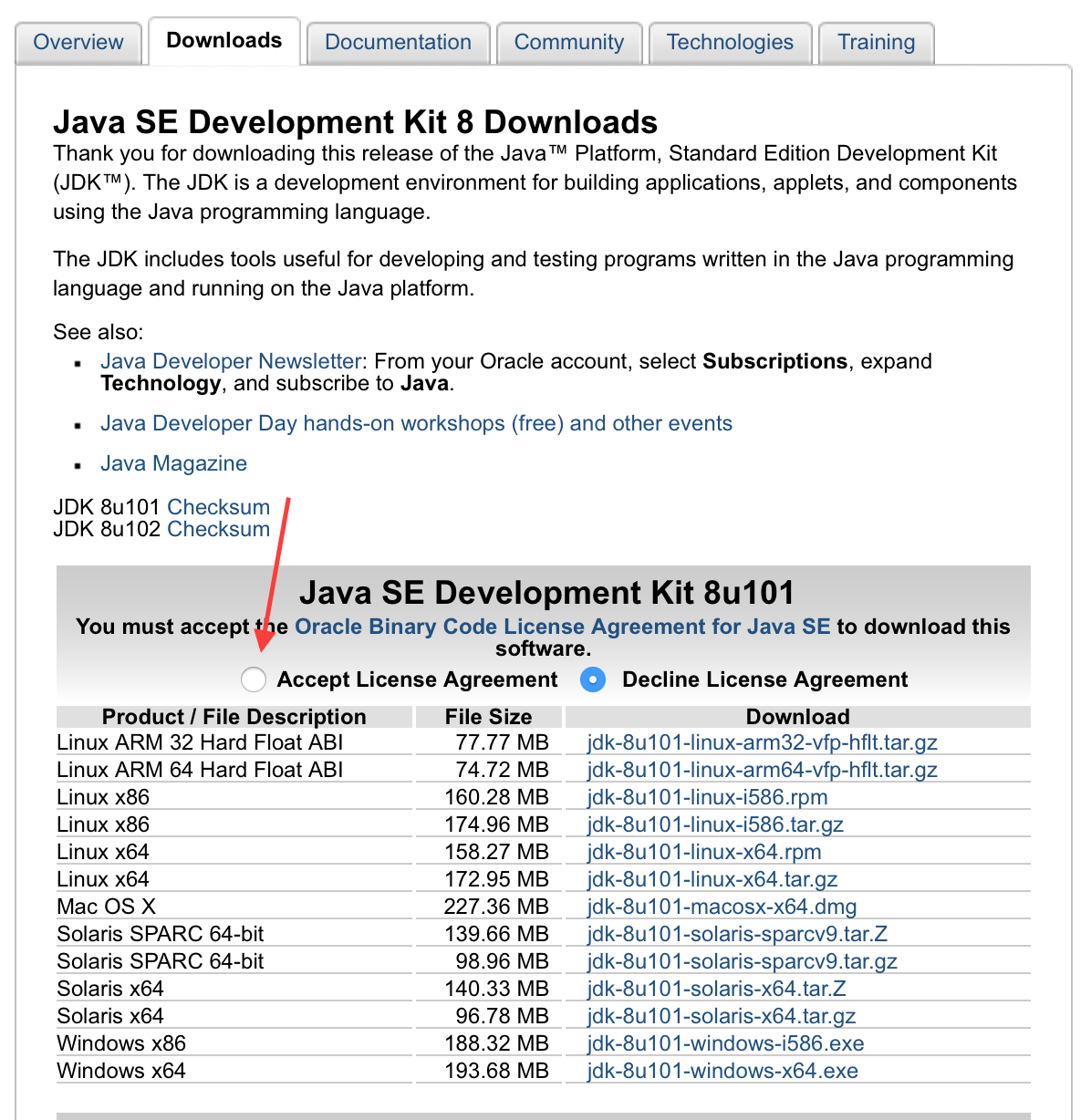The image size is (1091, 1120).
Task: Select the Accept License Agreement radio button
Action: point(253,679)
